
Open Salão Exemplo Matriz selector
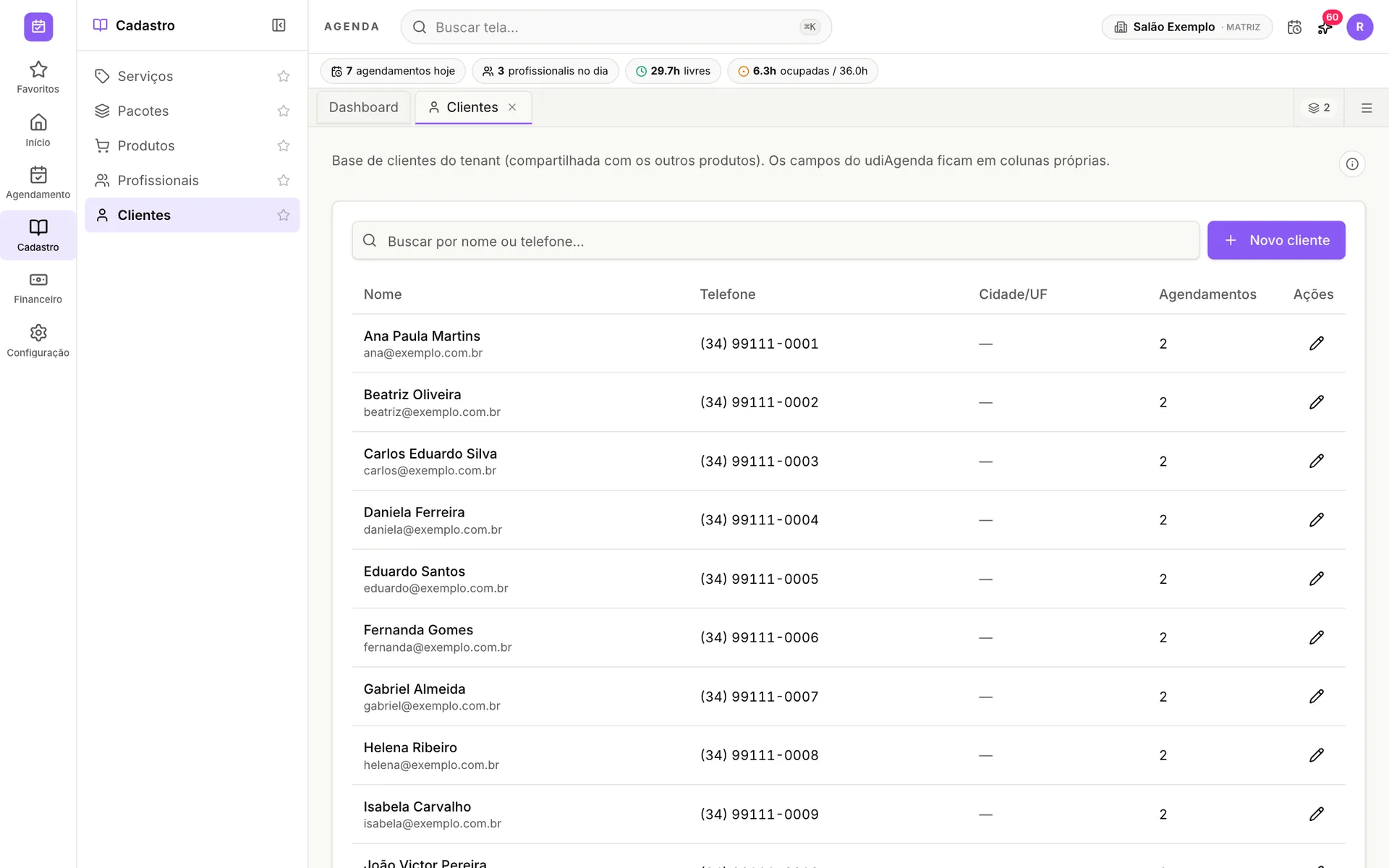(1186, 27)
